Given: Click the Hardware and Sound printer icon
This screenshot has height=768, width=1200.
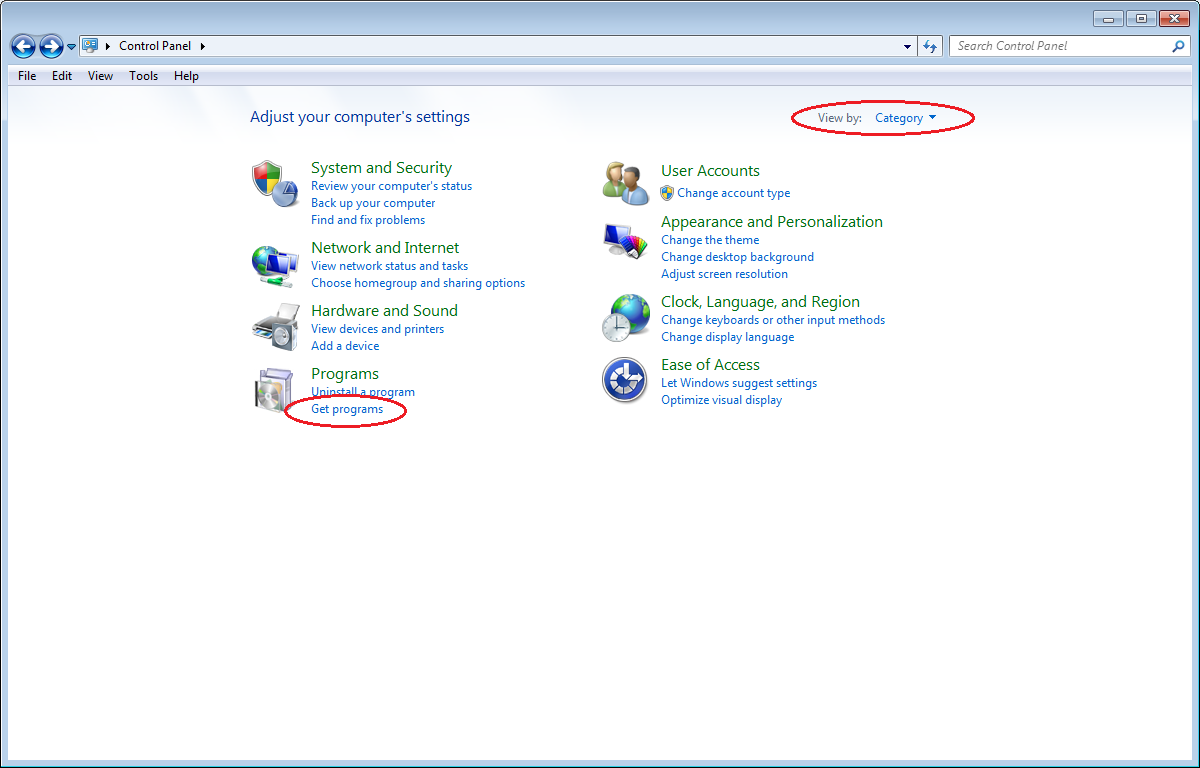Looking at the screenshot, I should pyautogui.click(x=274, y=327).
